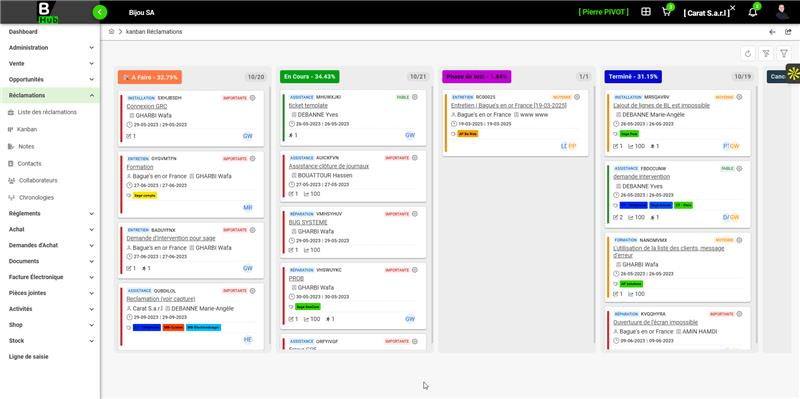800x399 pixels.
Task: Open gear on Demande d'intervention pour sage card
Action: [x=253, y=230]
